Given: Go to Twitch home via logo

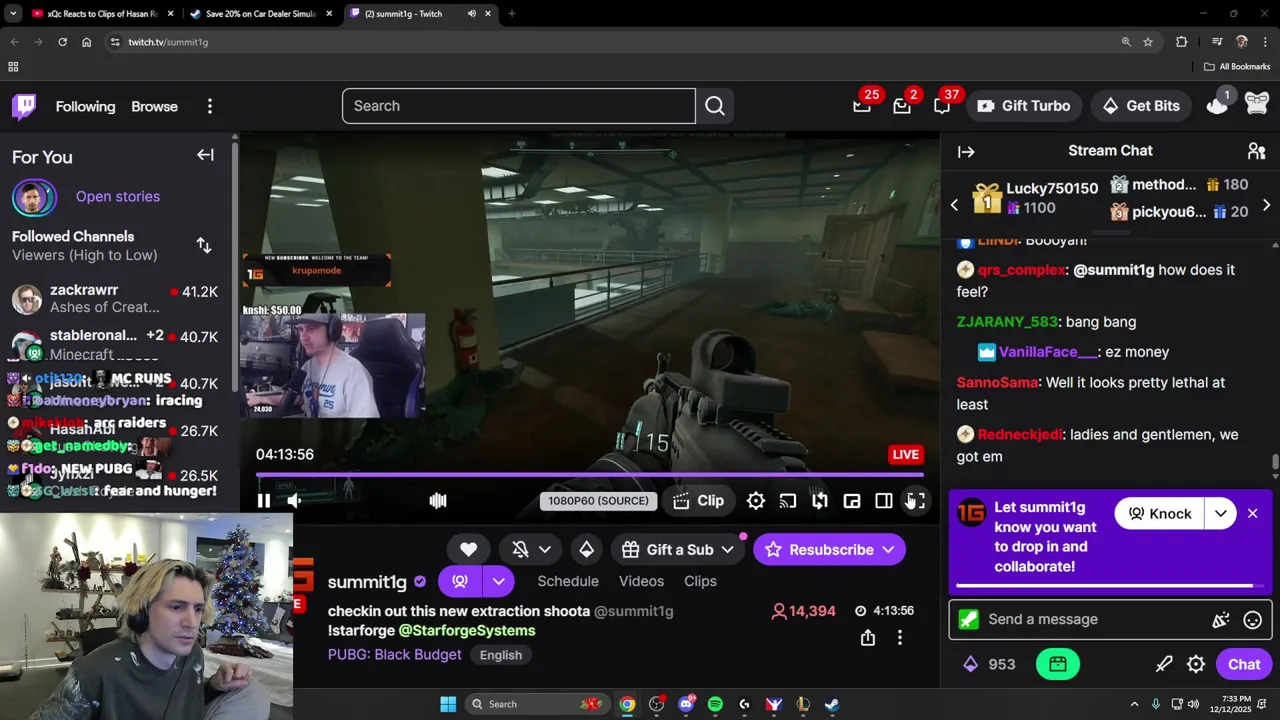Looking at the screenshot, I should coord(24,106).
